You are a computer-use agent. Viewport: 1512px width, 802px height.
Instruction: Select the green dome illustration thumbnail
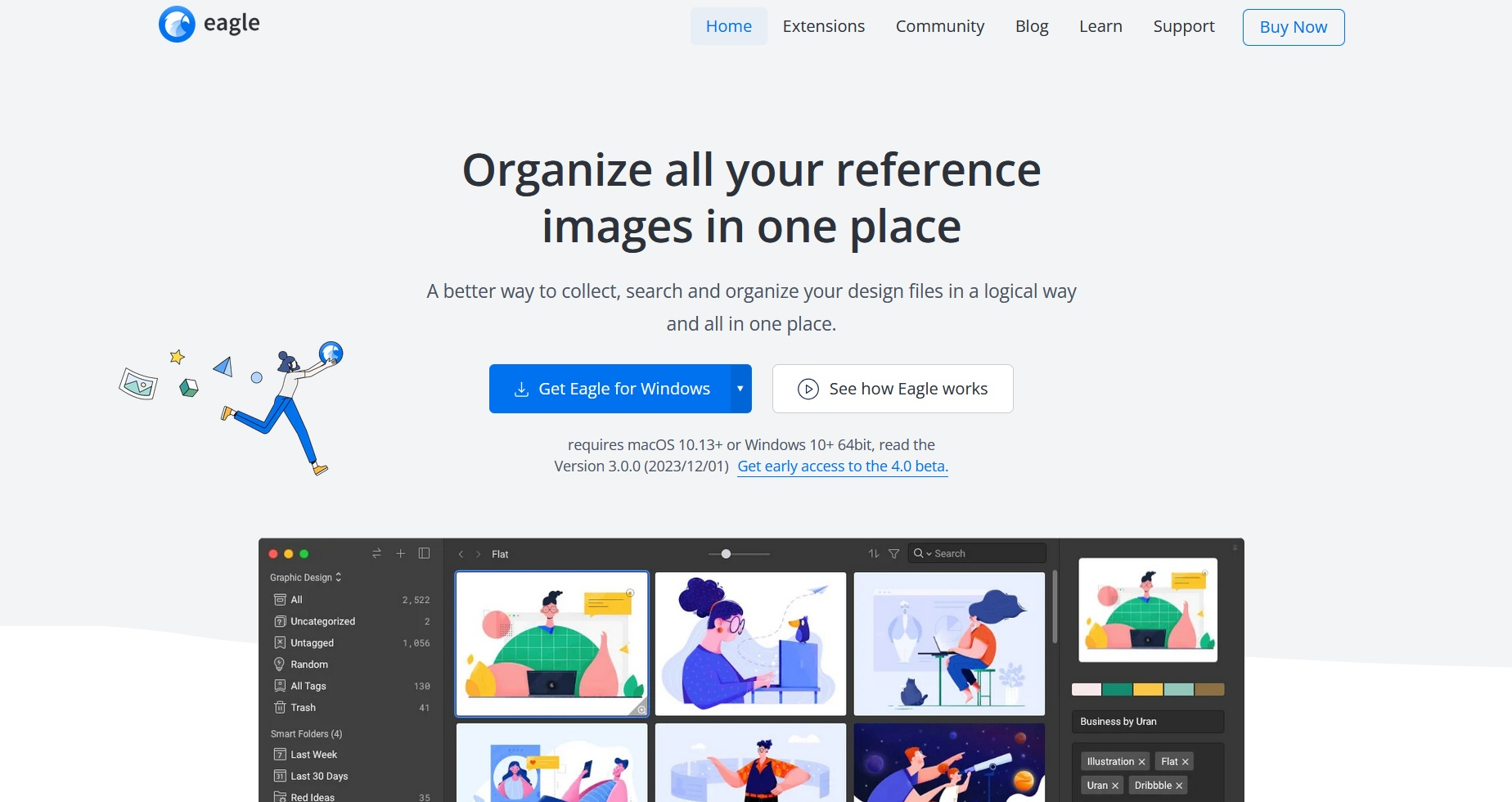point(552,644)
